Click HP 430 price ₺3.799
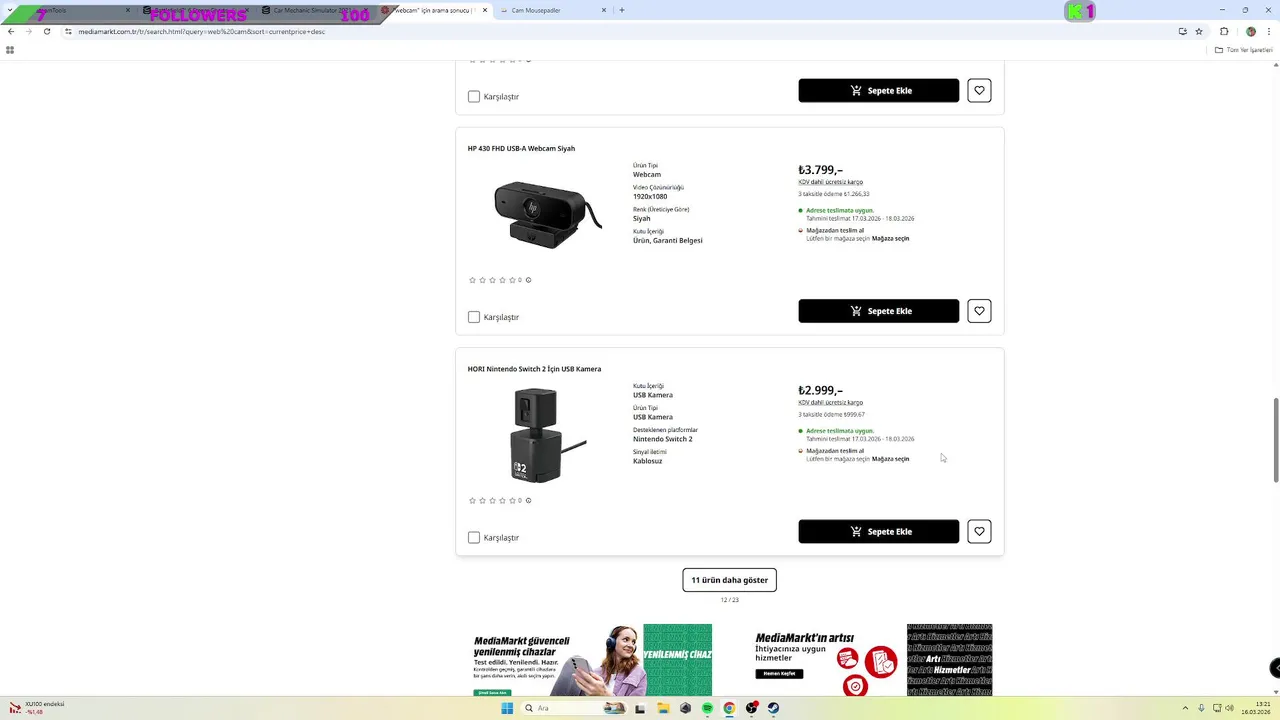 click(x=820, y=170)
